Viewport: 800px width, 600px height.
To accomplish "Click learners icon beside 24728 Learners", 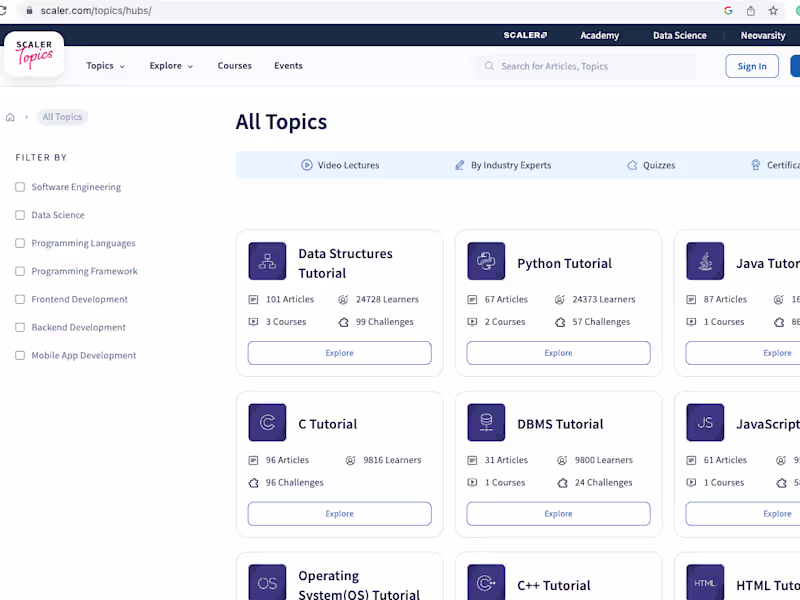I will point(343,299).
